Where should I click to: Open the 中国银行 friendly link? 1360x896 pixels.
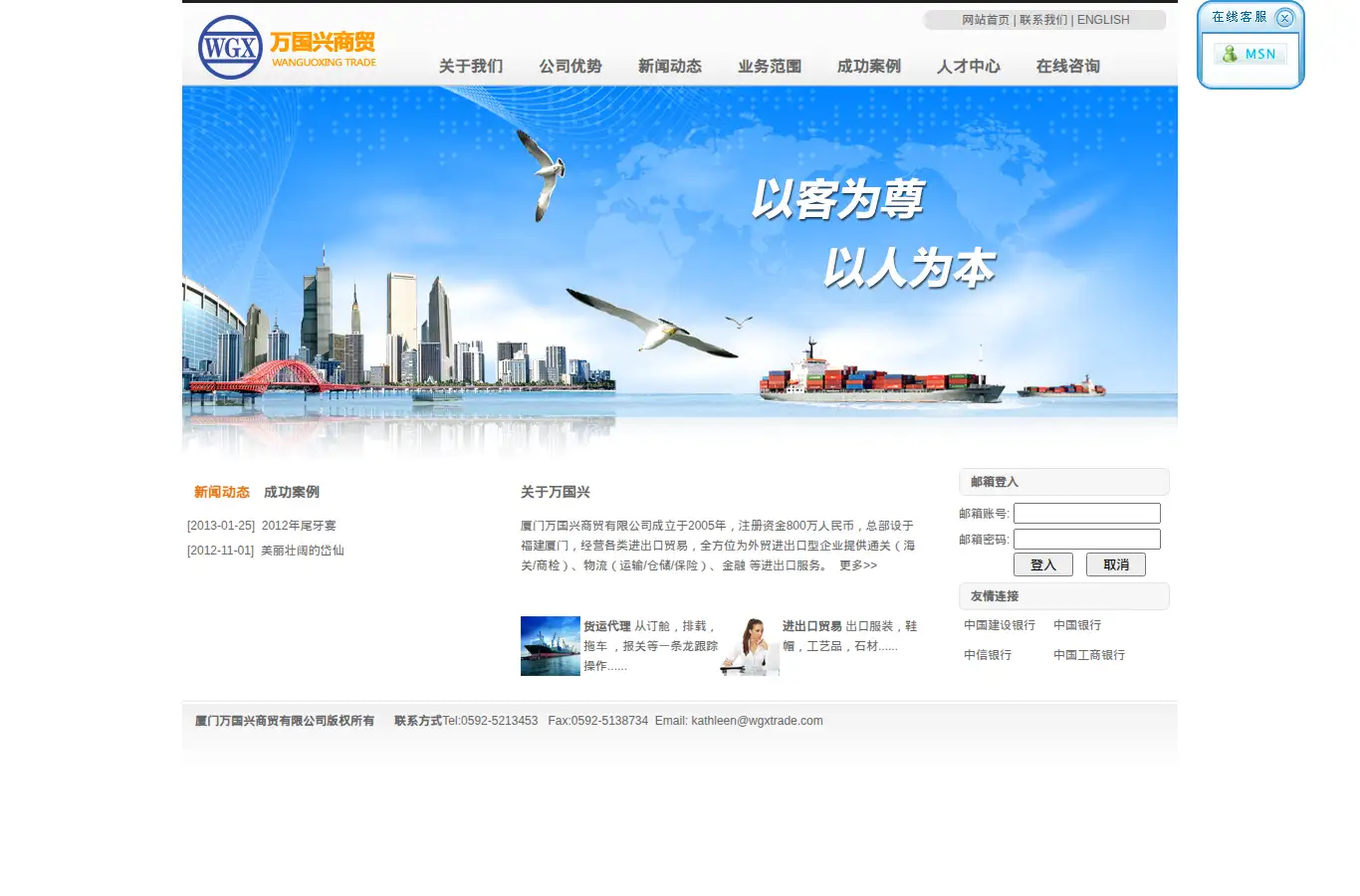[1077, 625]
